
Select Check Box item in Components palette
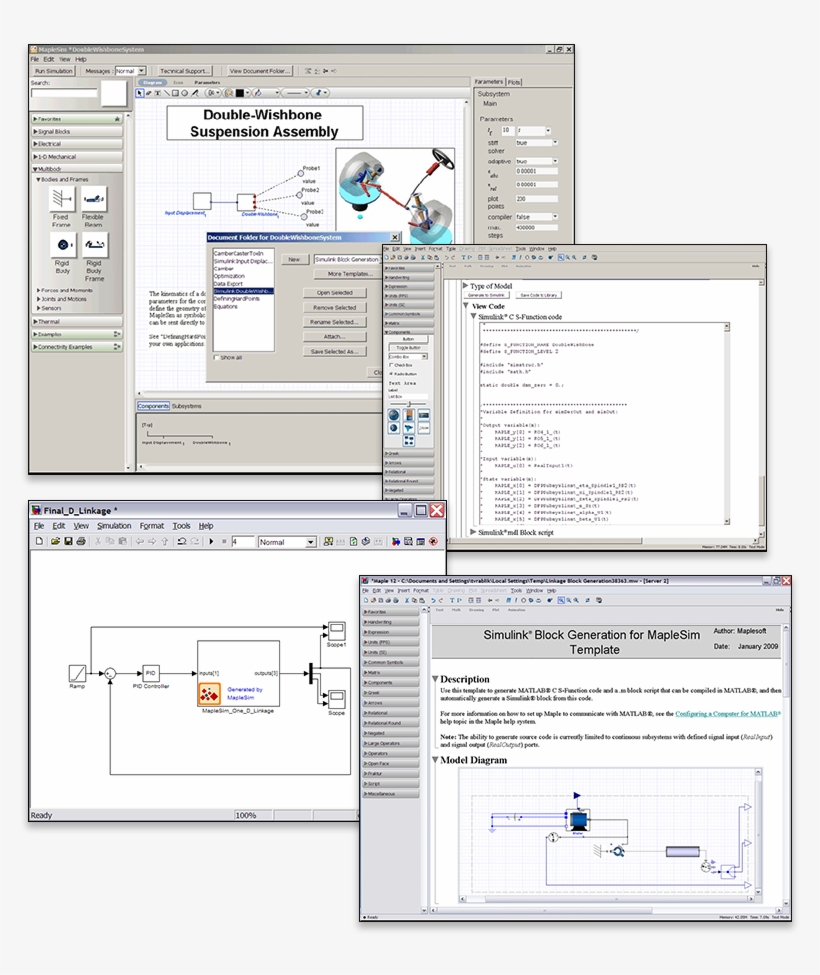pos(402,365)
